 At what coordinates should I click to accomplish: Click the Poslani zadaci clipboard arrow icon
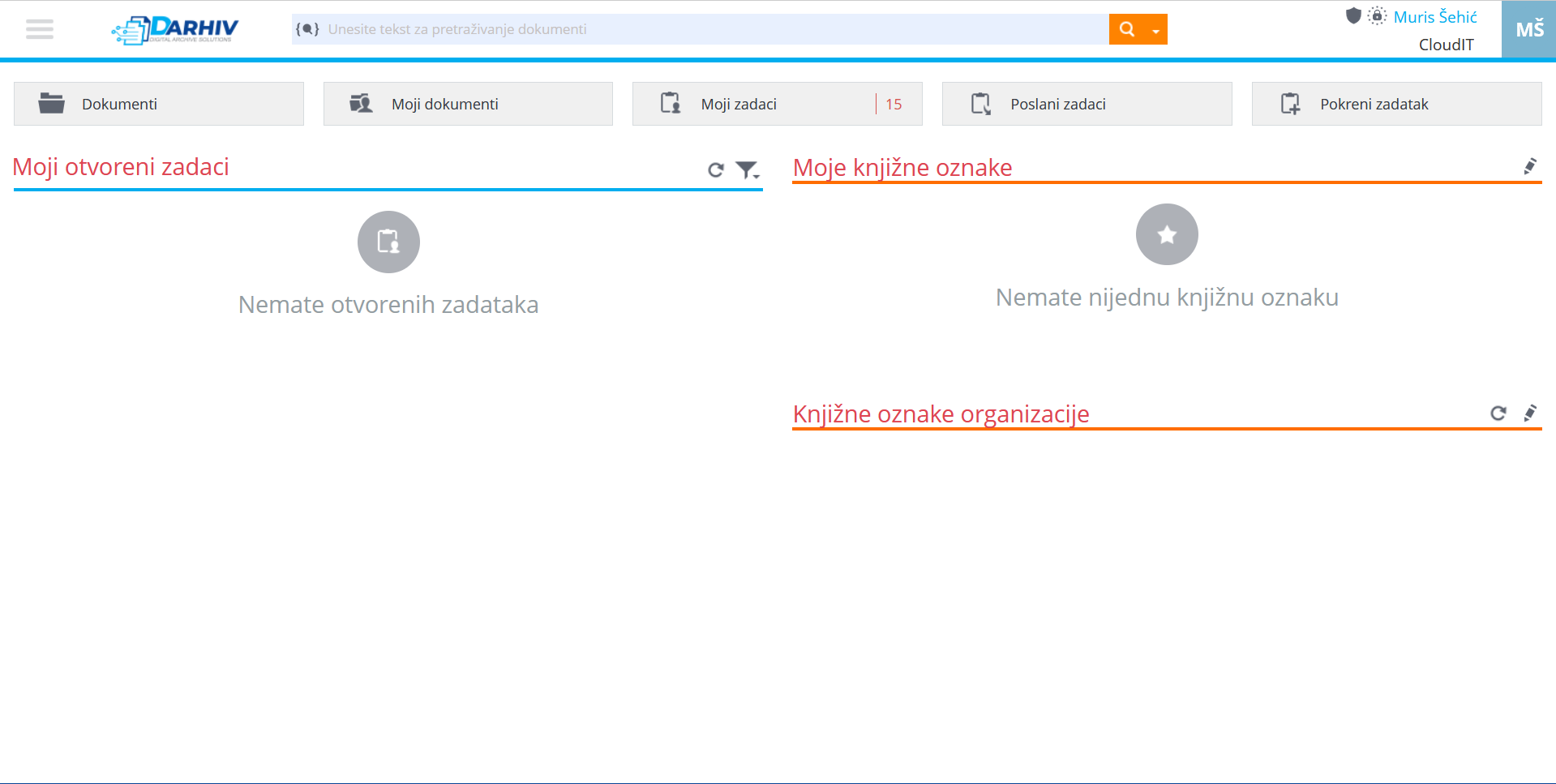981,103
